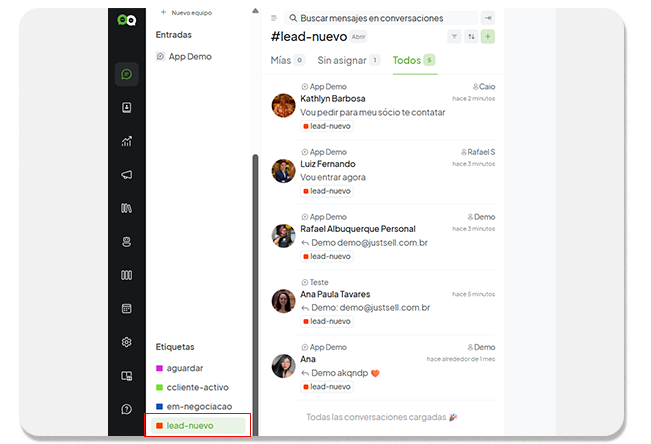Open the conversation sort order menu
The width and height of the screenshot is (651, 444).
(471, 37)
